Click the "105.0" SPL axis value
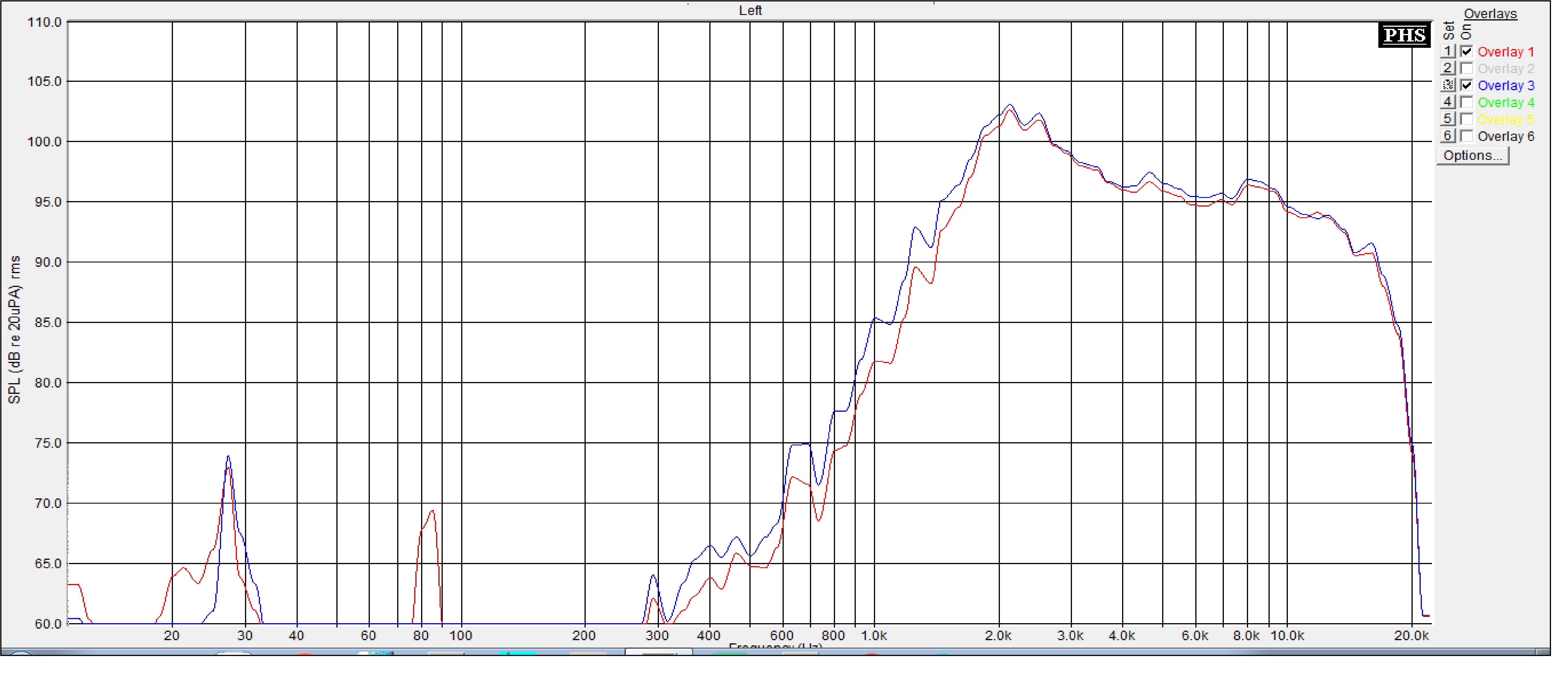The width and height of the screenshot is (1568, 673). point(44,82)
